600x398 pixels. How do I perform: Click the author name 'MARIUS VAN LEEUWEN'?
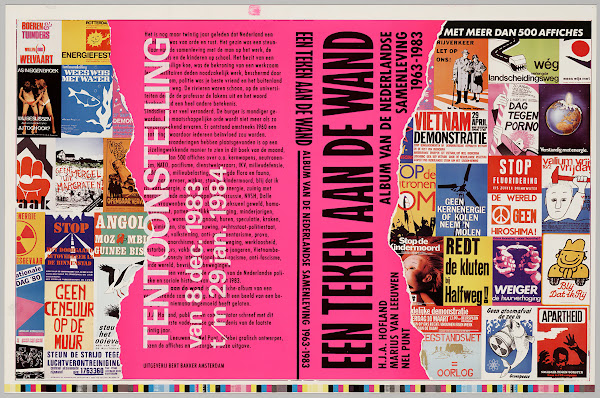point(395,320)
